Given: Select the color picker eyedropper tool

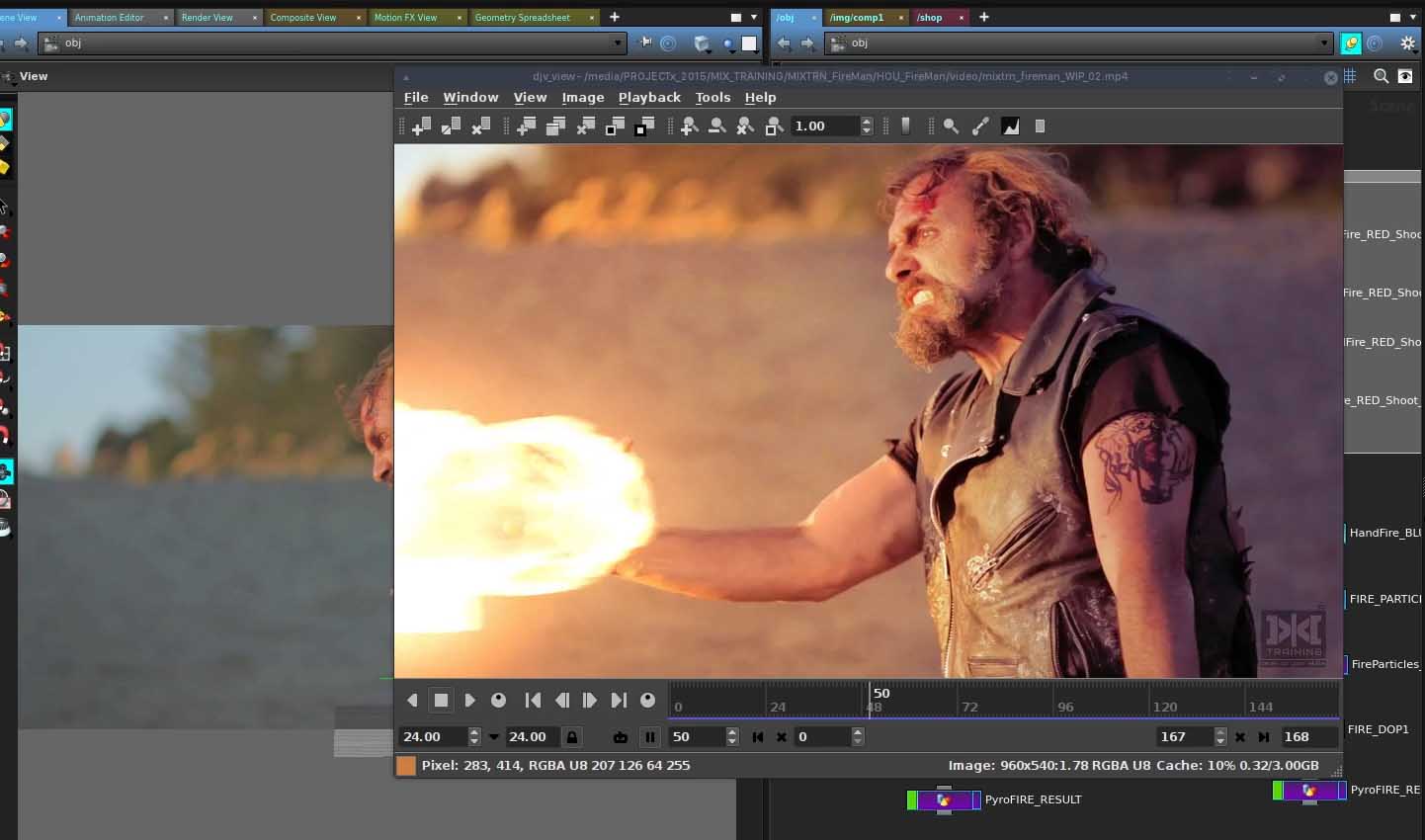Looking at the screenshot, I should pyautogui.click(x=980, y=126).
